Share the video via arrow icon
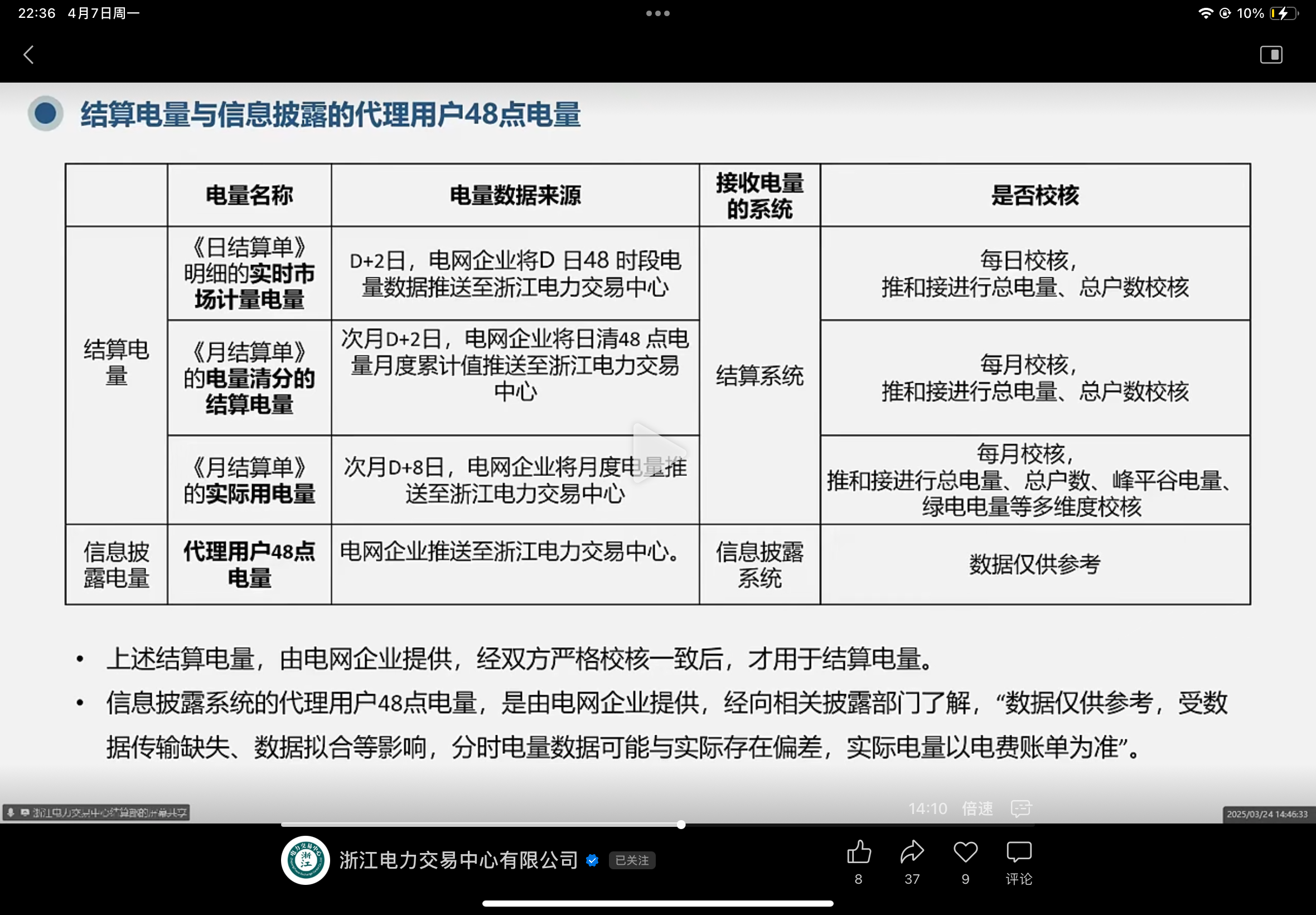This screenshot has width=1316, height=915. coord(912,853)
